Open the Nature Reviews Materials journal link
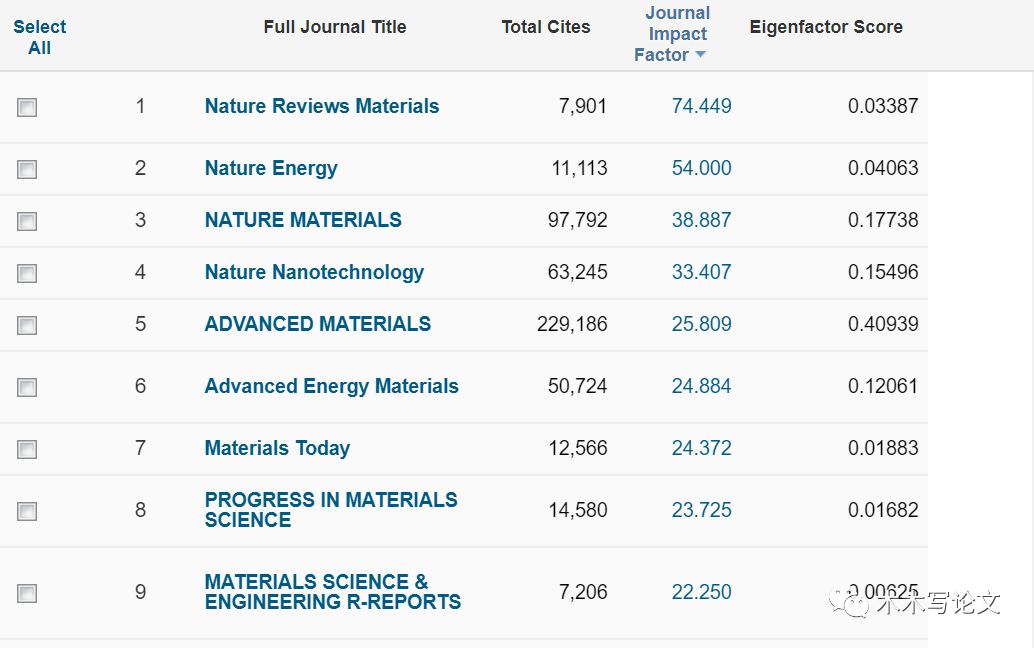This screenshot has width=1034, height=648. click(321, 106)
